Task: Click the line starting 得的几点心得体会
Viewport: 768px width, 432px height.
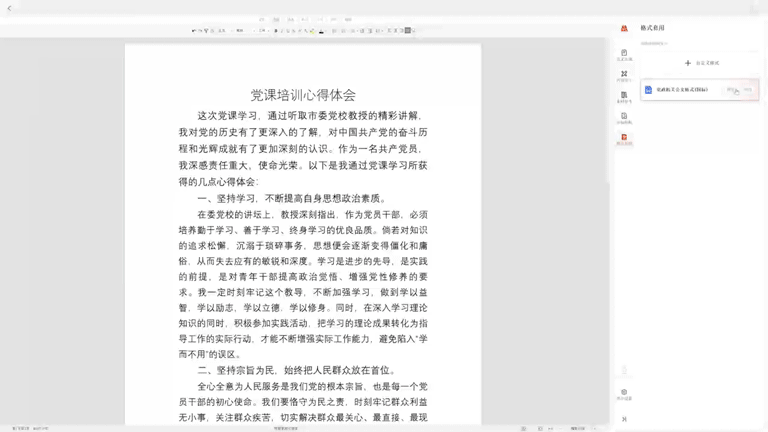Action: [x=219, y=182]
